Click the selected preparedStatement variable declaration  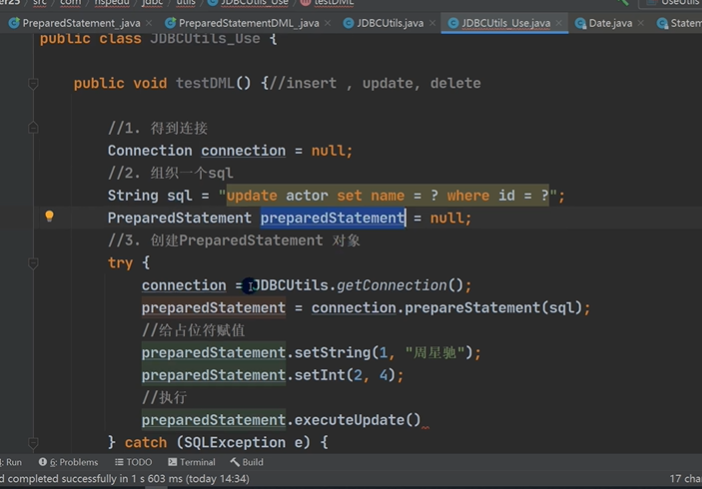[333, 218]
